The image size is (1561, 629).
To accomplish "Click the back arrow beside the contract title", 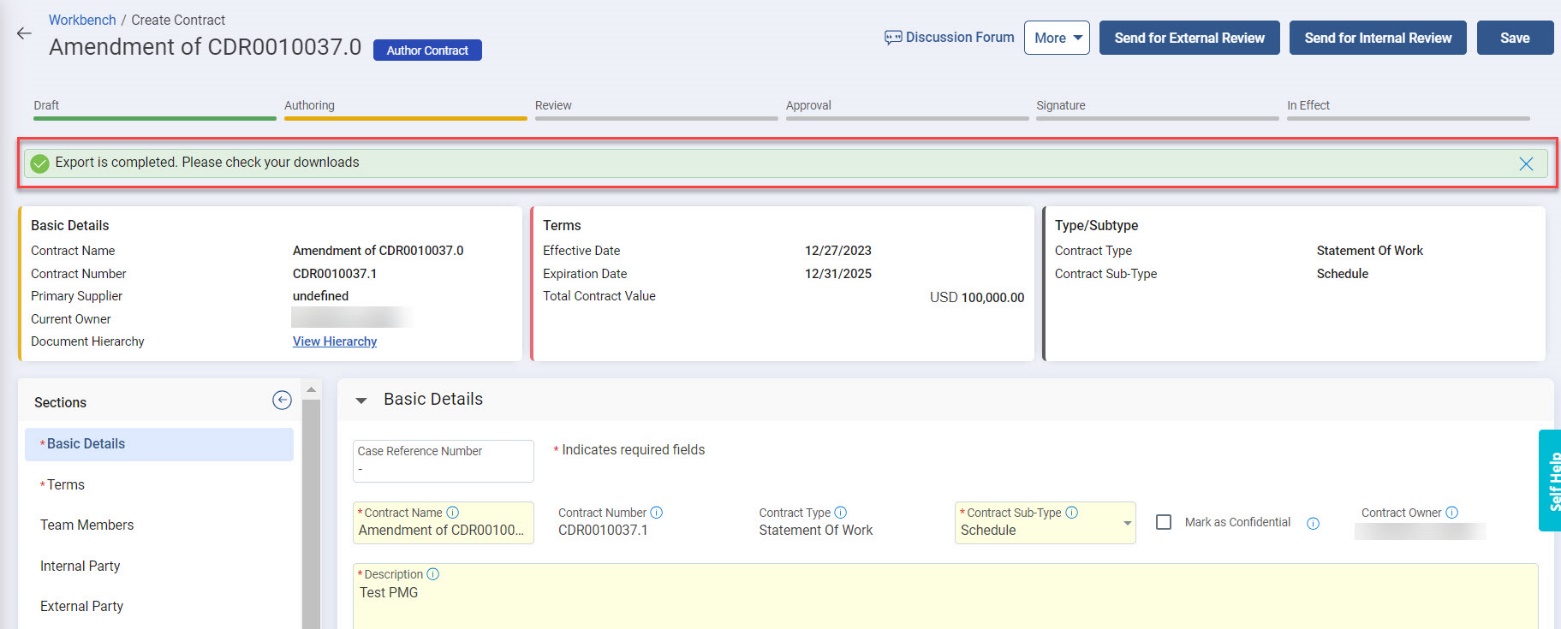I will (24, 33).
